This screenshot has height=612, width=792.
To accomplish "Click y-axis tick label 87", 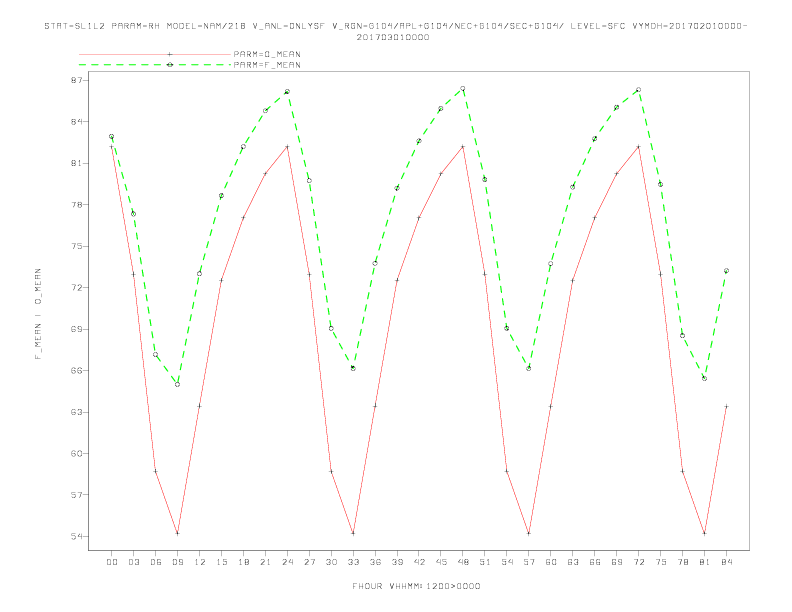I will pos(77,80).
